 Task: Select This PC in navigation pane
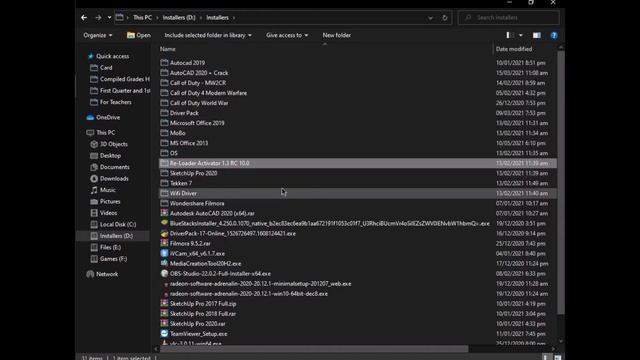tap(105, 133)
